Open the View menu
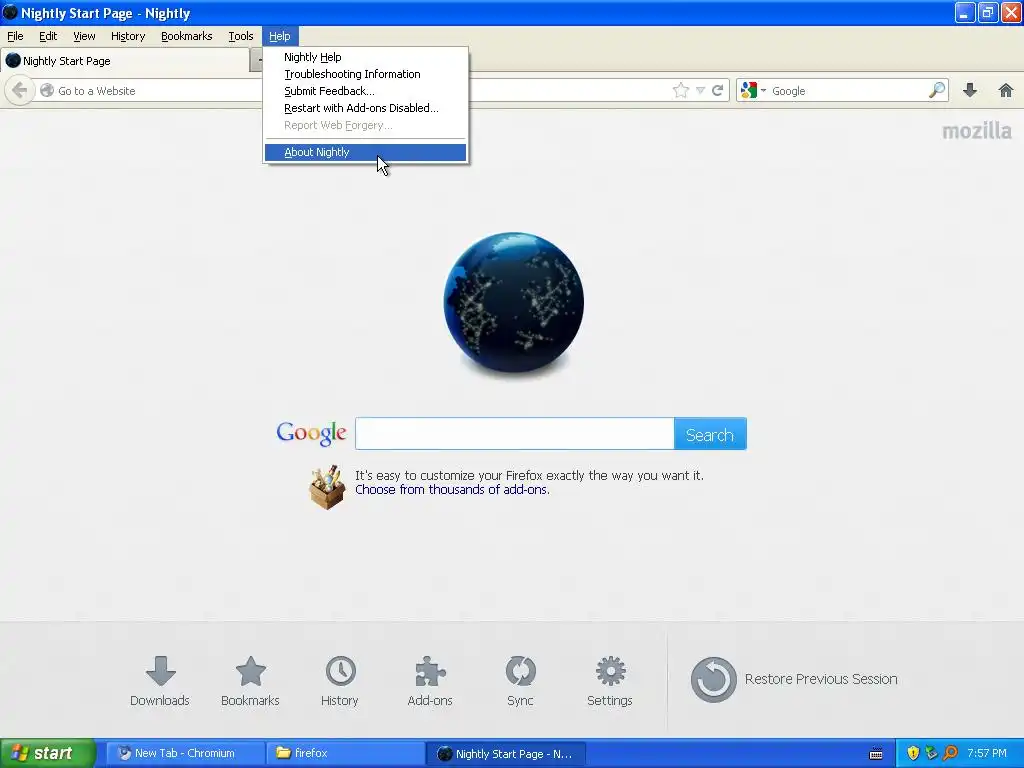Screen dimensions: 1024x768 [x=84, y=36]
